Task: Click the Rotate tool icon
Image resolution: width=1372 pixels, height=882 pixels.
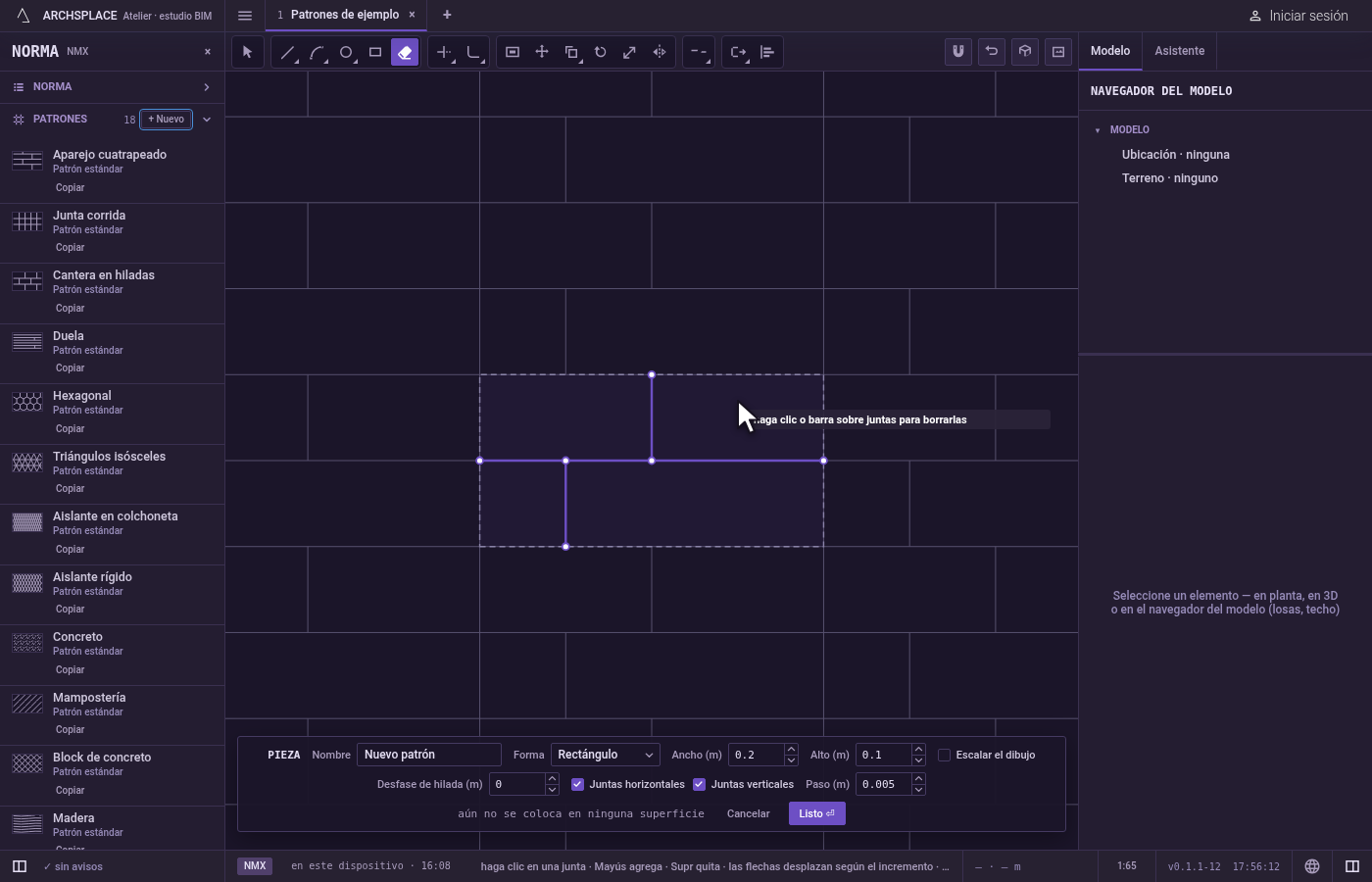Action: coord(601,52)
